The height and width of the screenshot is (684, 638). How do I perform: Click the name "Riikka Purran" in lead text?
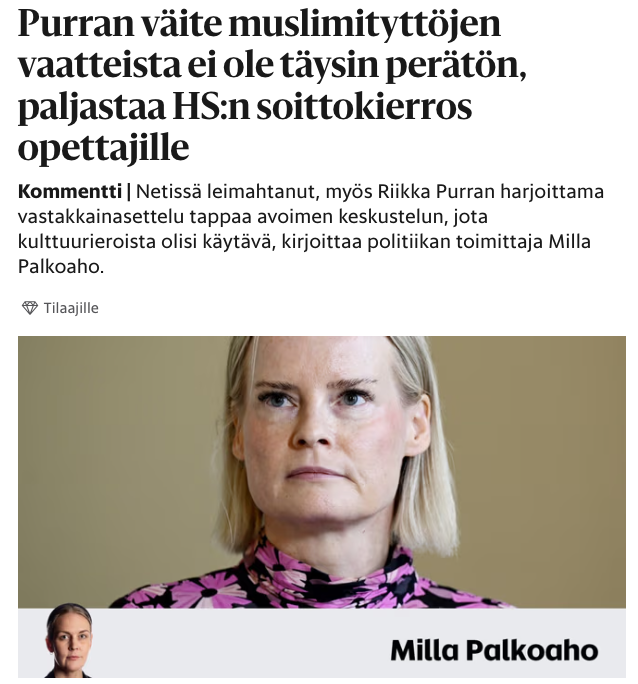click(436, 192)
